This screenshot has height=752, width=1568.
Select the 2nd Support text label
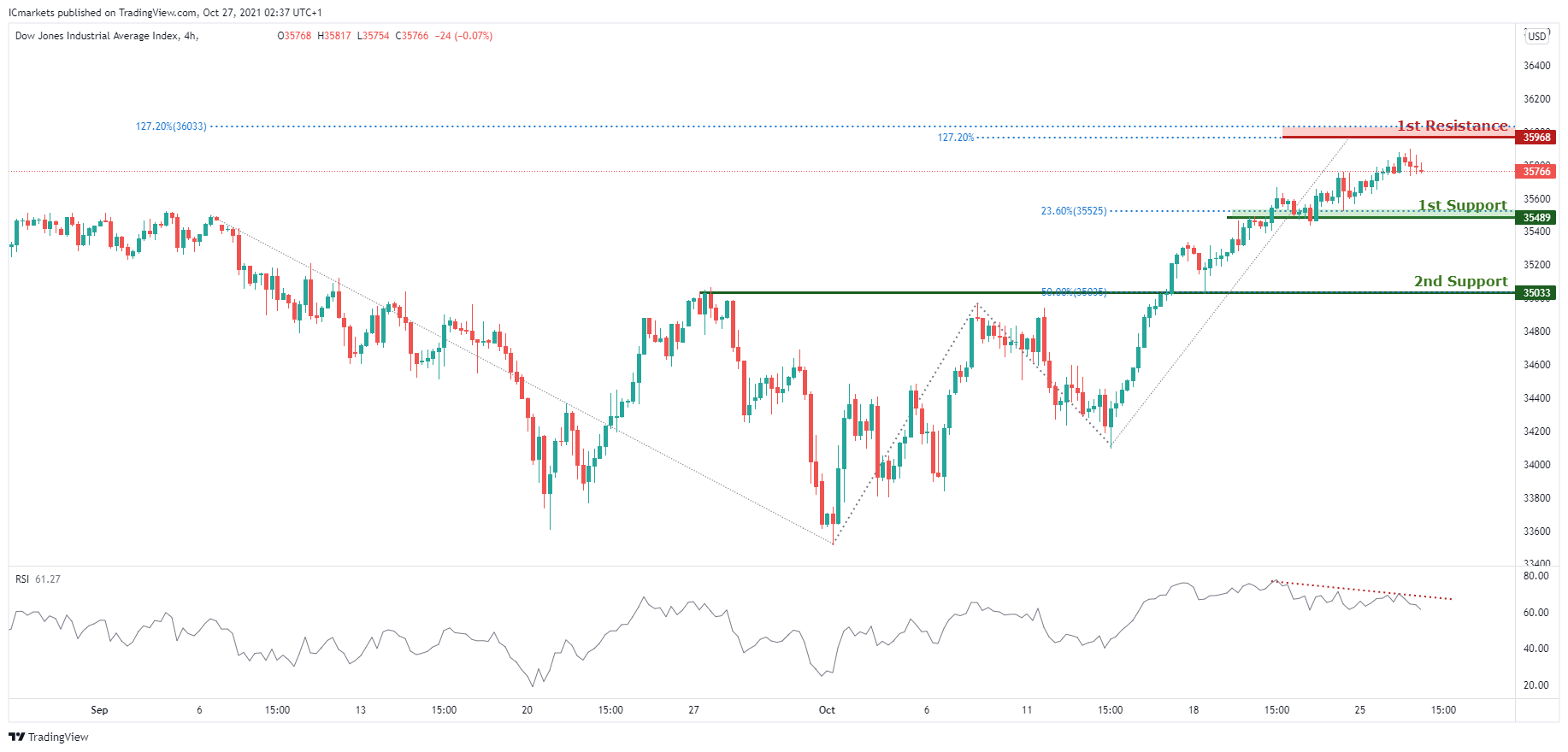pos(1460,281)
